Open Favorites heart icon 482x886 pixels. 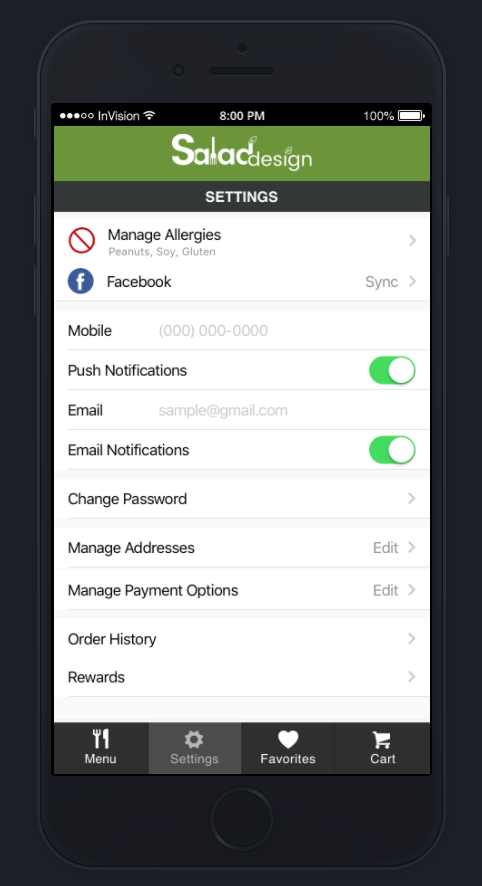[288, 739]
